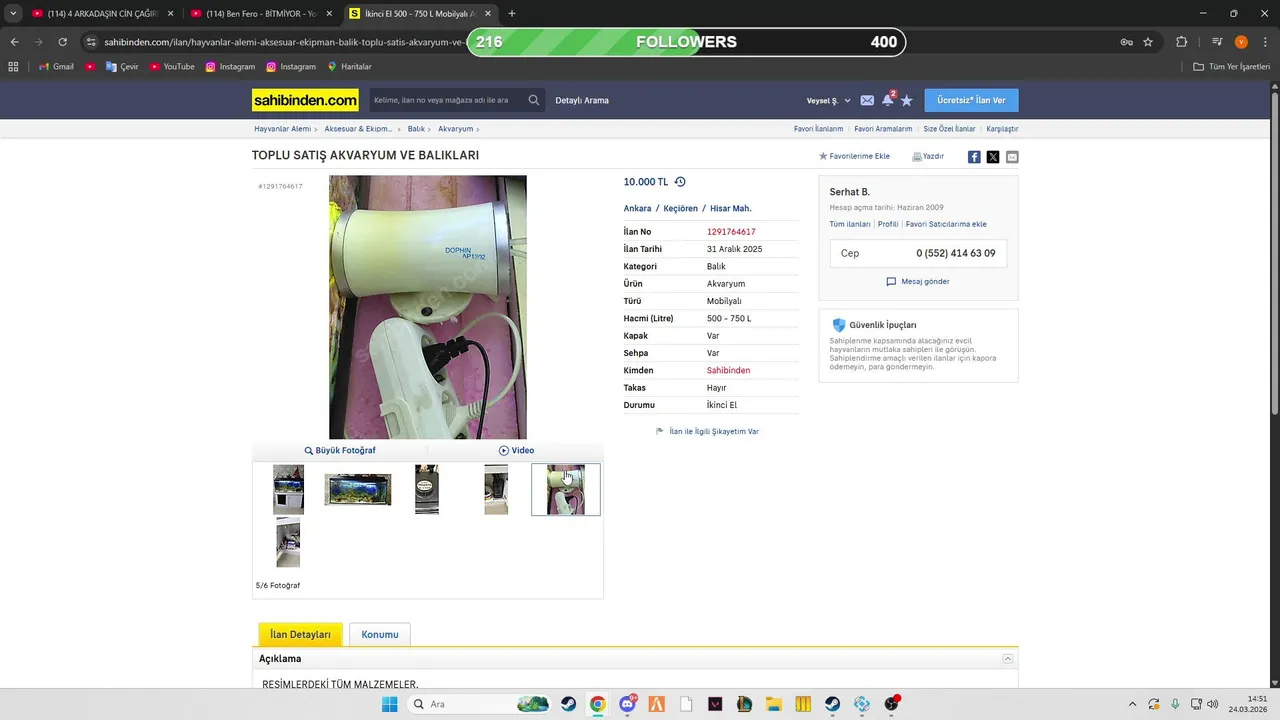Open Ankara location link
Image resolution: width=1280 pixels, height=720 pixels.
point(637,208)
